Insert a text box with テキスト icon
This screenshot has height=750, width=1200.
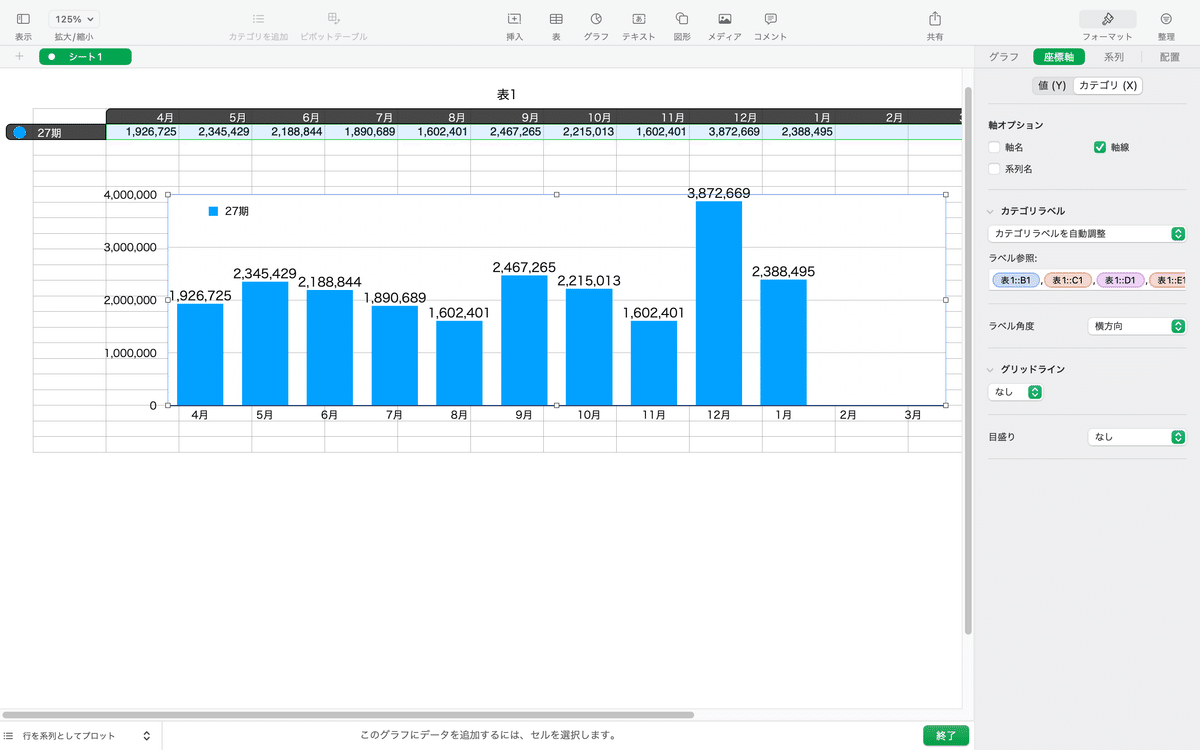639,19
